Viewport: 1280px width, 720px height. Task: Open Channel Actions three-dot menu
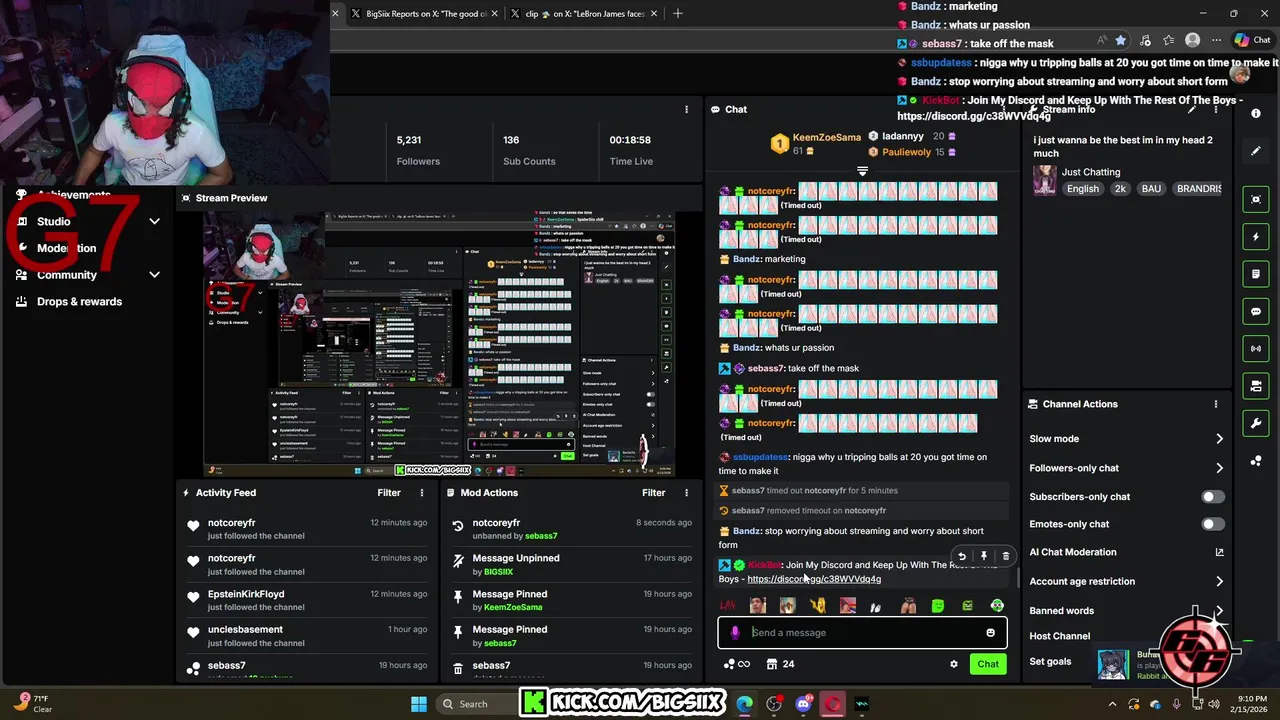point(1216,404)
